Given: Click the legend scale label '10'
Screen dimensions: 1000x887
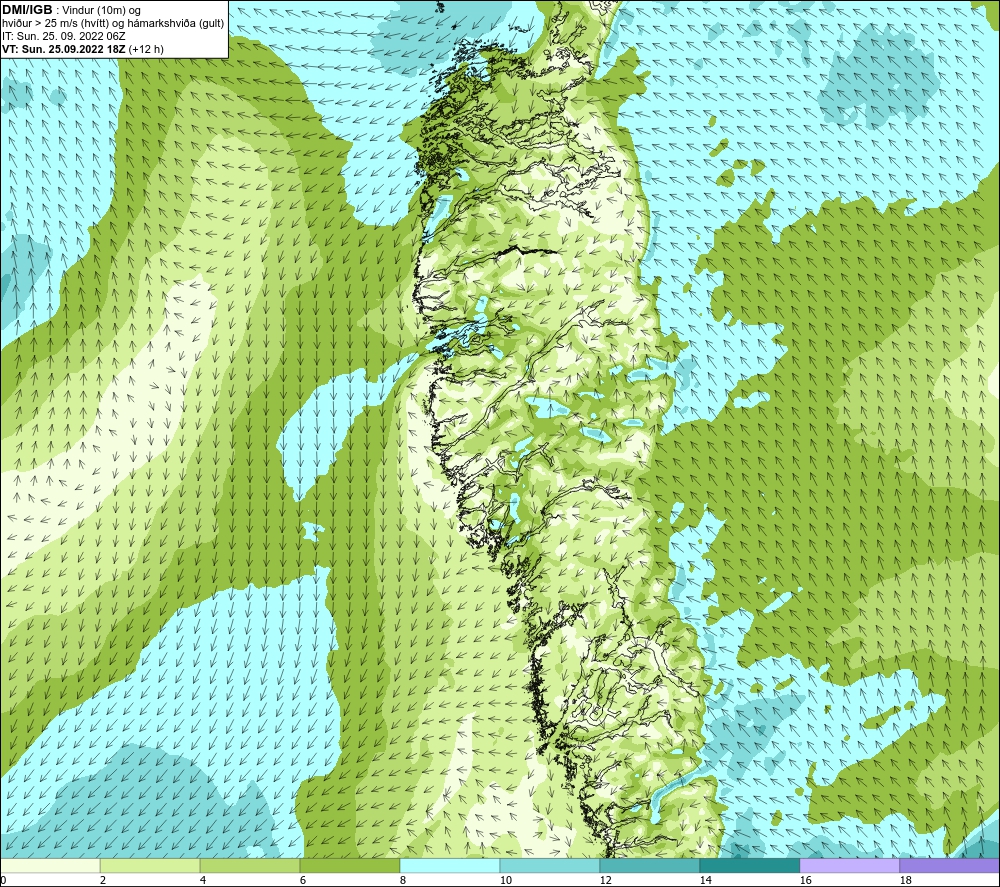Looking at the screenshot, I should (505, 881).
